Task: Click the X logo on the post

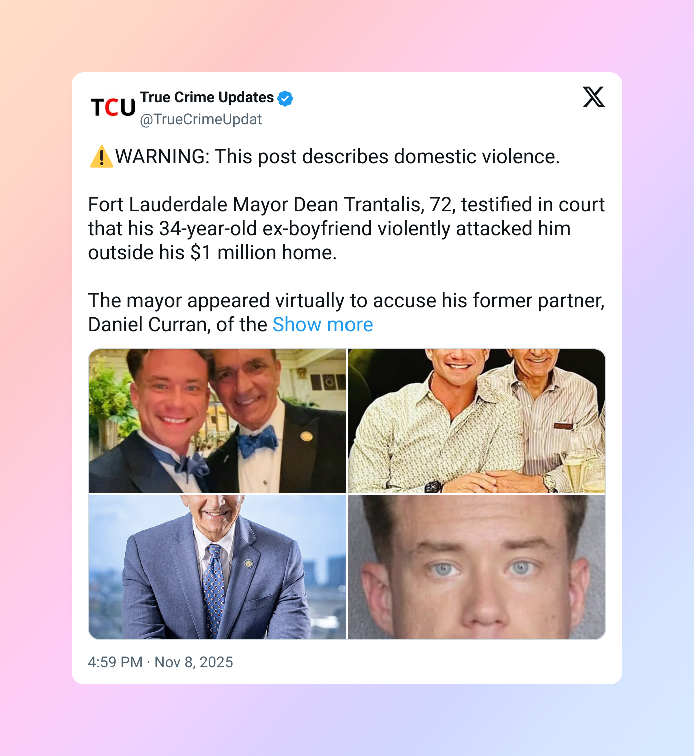Action: pos(593,97)
